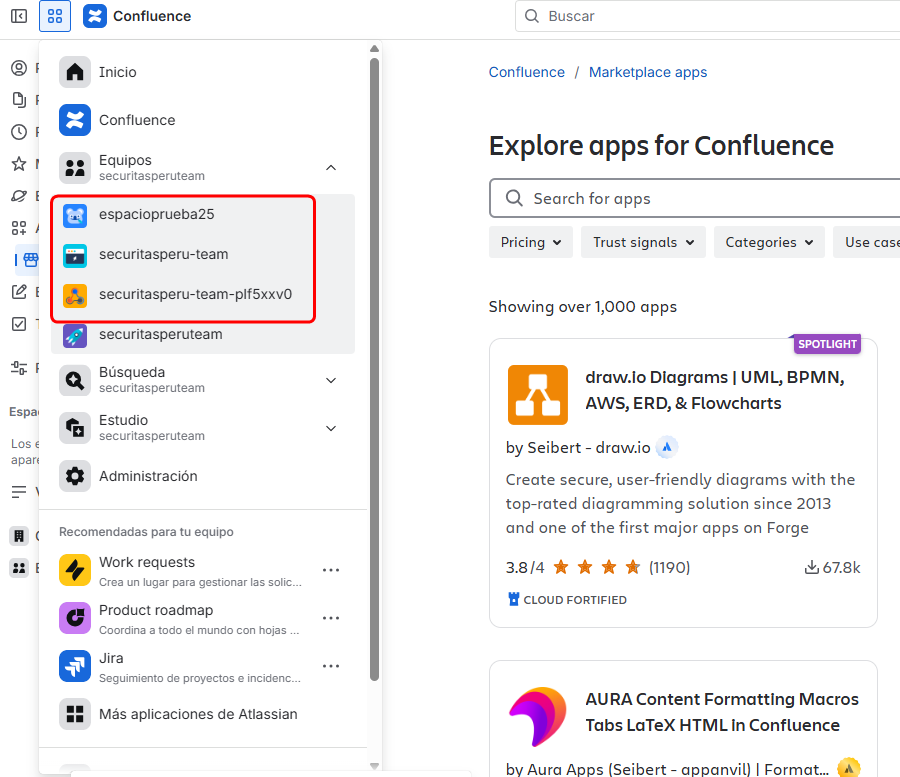Click the Búsqueda magnifier icon
Image resolution: width=900 pixels, height=777 pixels.
pyautogui.click(x=75, y=380)
